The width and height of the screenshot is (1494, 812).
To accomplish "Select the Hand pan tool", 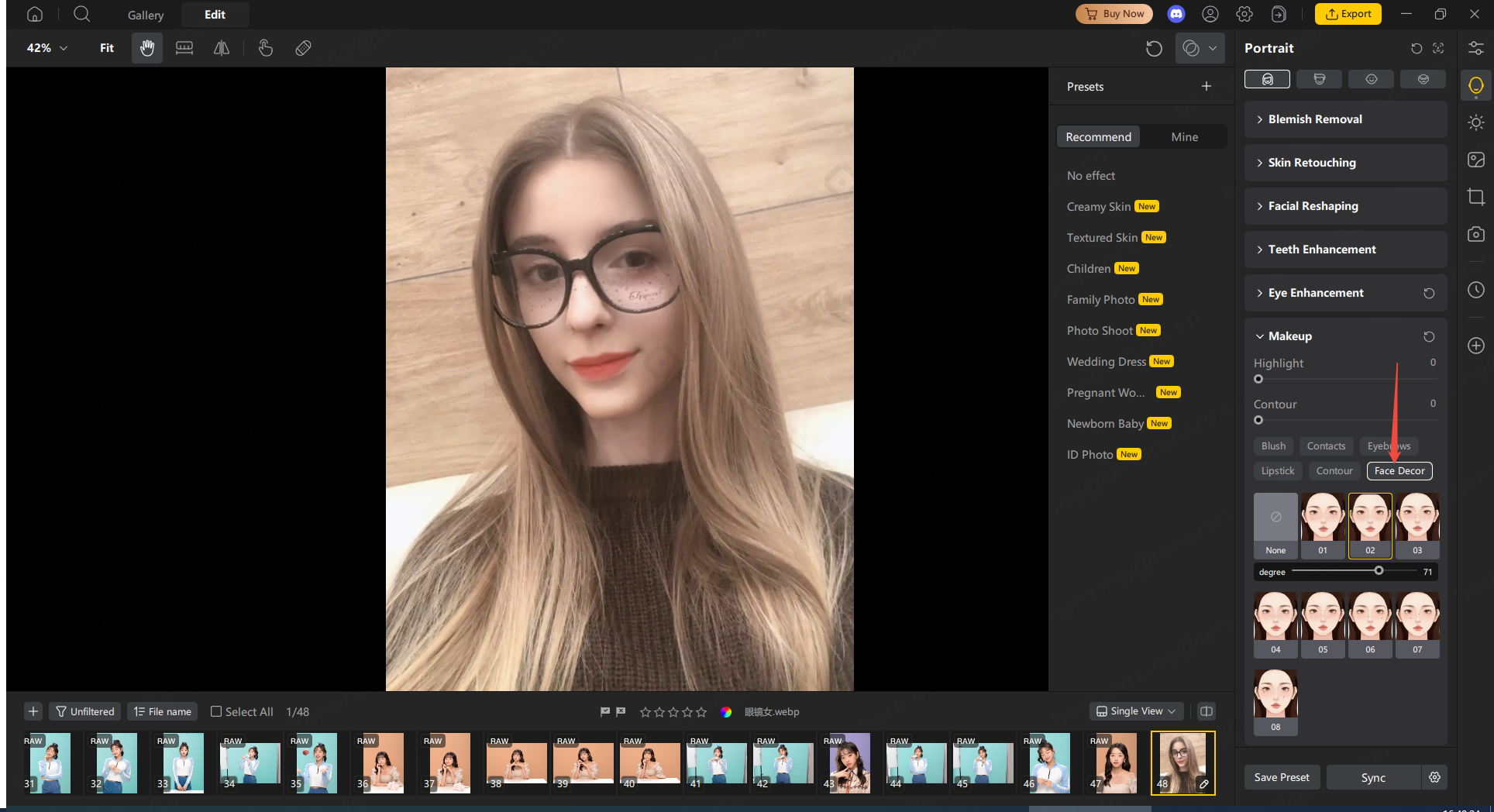I will click(147, 48).
